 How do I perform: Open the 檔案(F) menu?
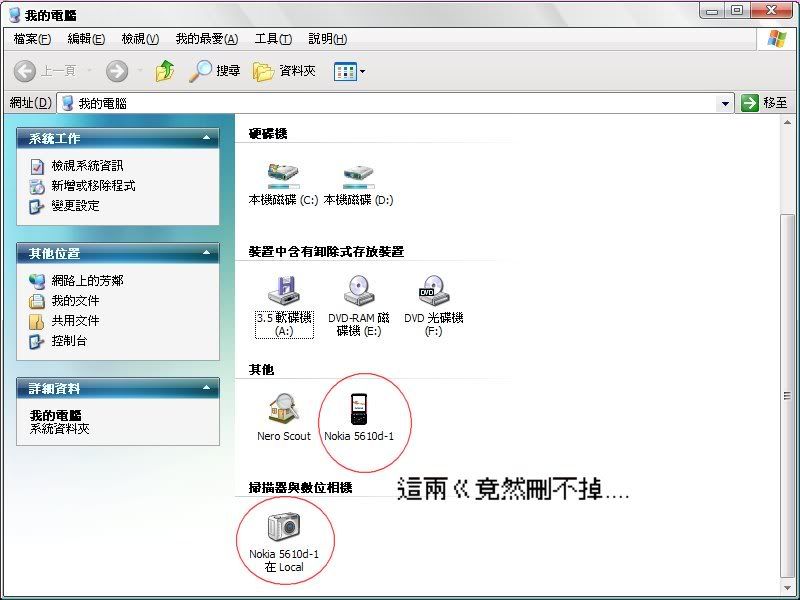pyautogui.click(x=32, y=39)
